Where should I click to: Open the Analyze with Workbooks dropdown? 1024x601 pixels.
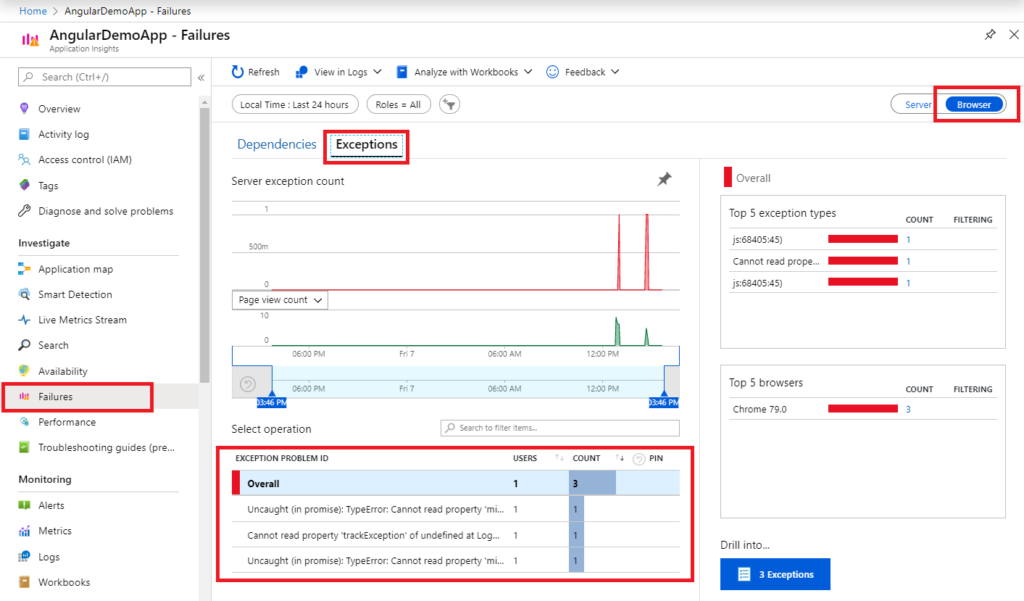pyautogui.click(x=464, y=72)
